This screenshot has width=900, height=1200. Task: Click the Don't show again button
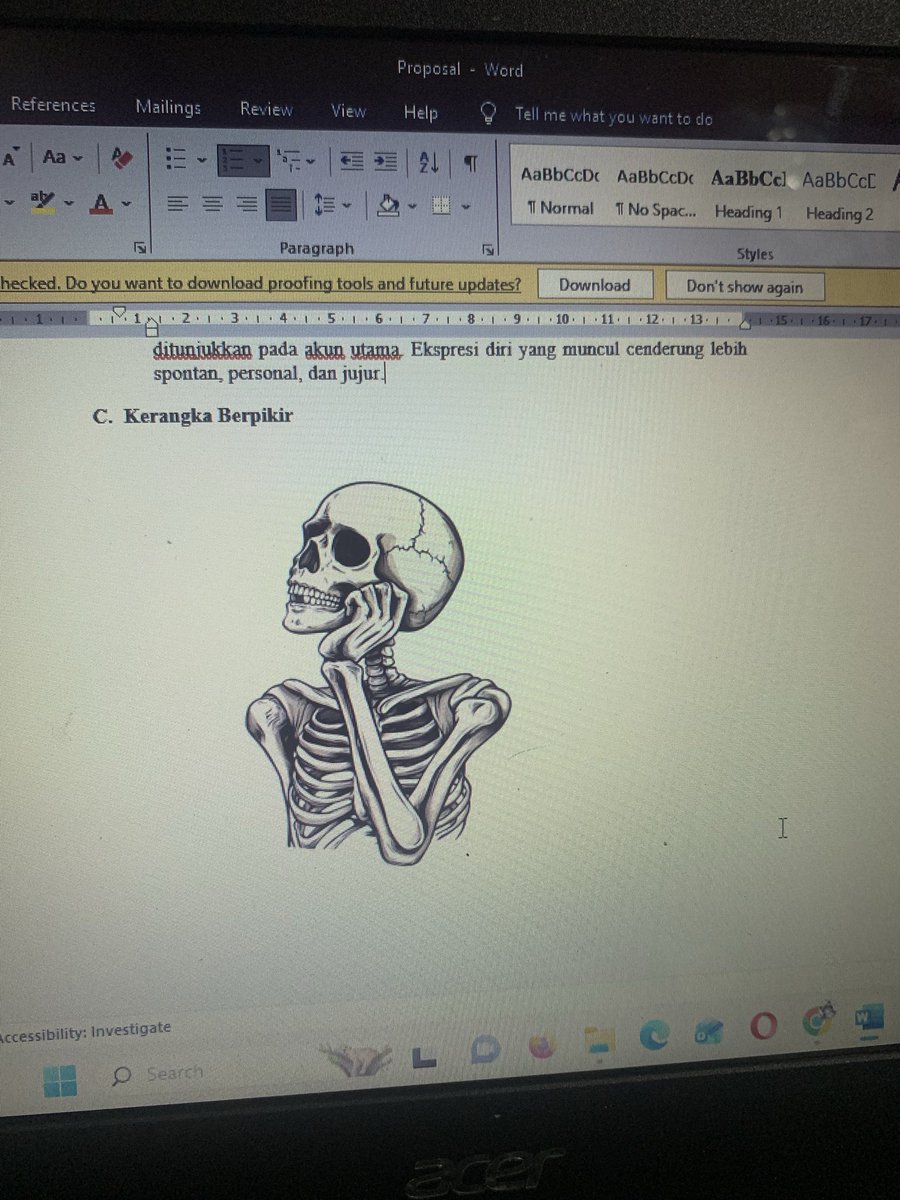(x=745, y=286)
